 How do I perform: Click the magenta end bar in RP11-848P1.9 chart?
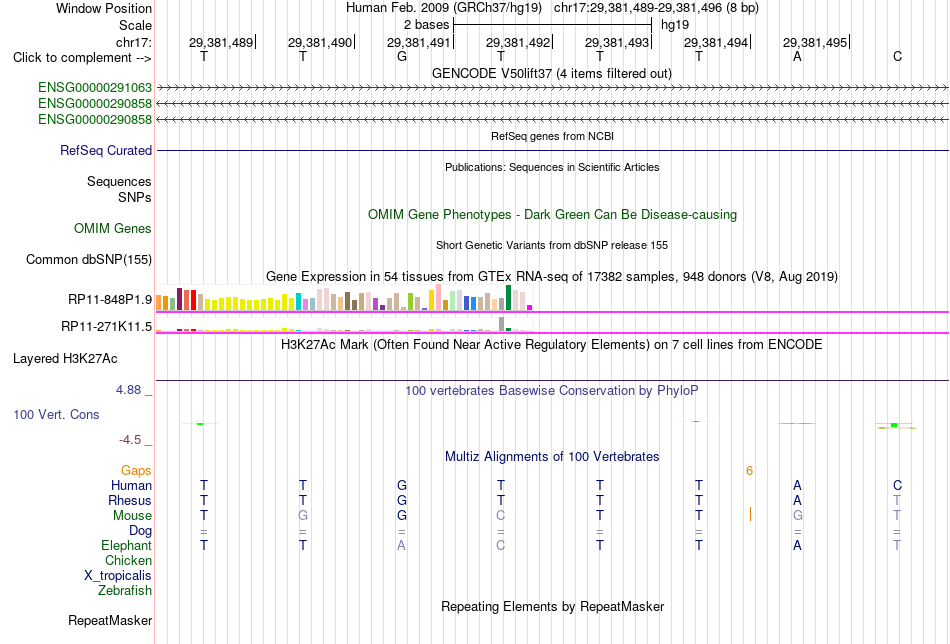530,308
